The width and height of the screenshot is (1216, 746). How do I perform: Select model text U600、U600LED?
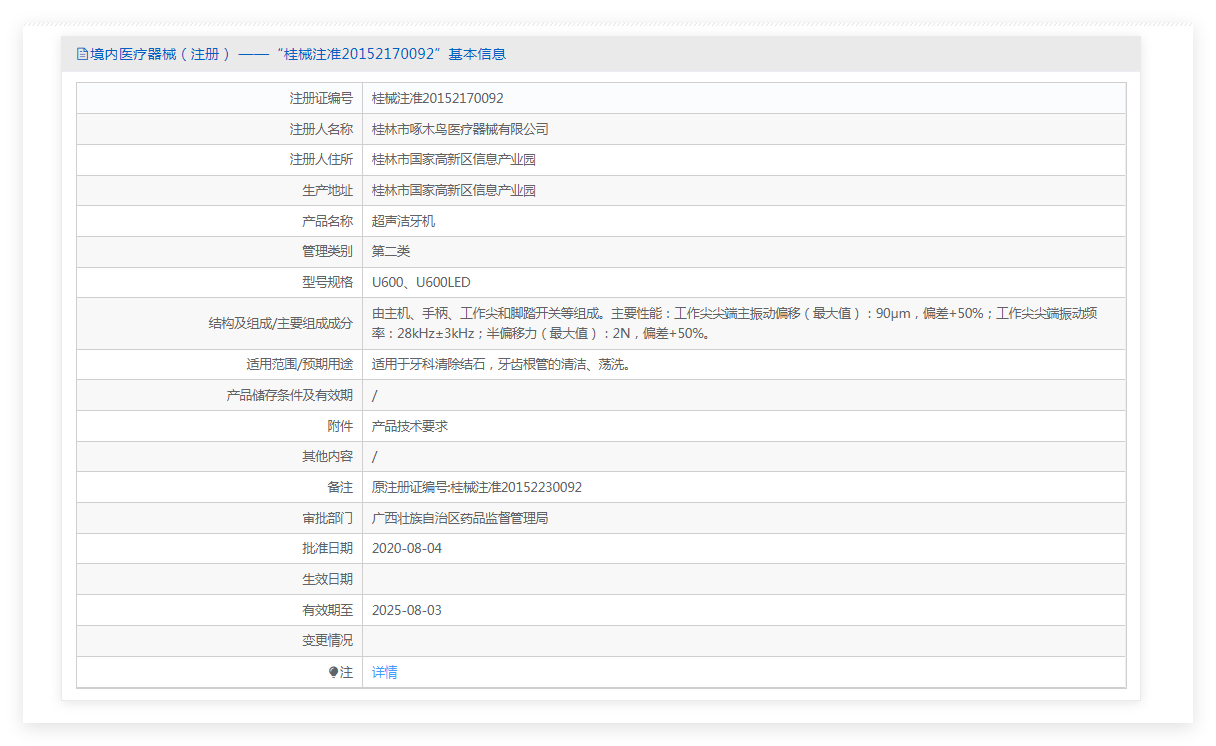(x=421, y=282)
